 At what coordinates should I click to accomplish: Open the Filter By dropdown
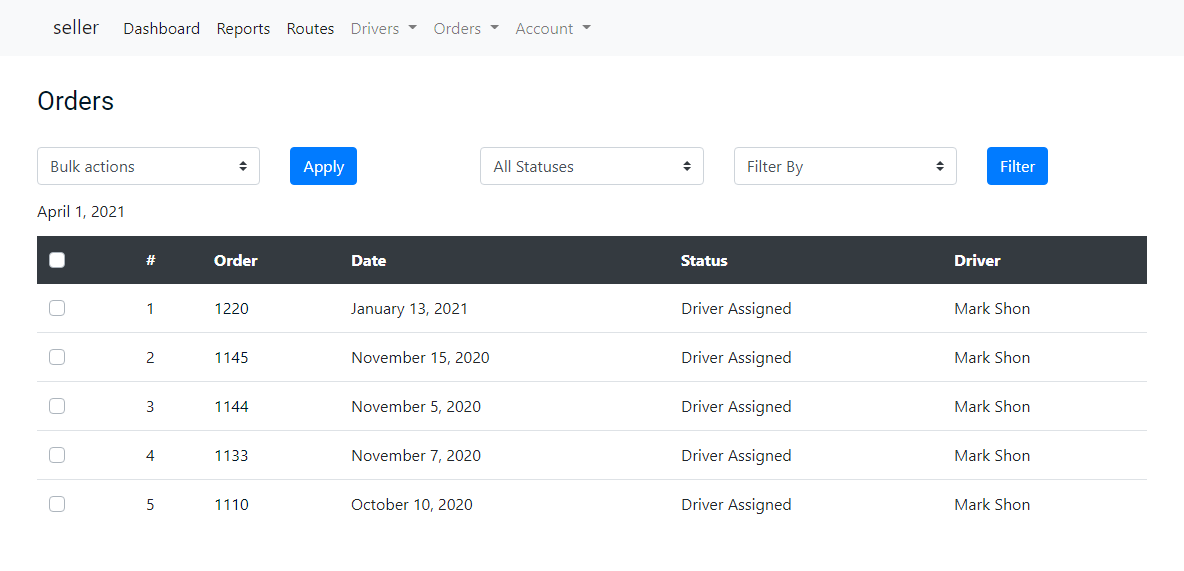(x=845, y=167)
